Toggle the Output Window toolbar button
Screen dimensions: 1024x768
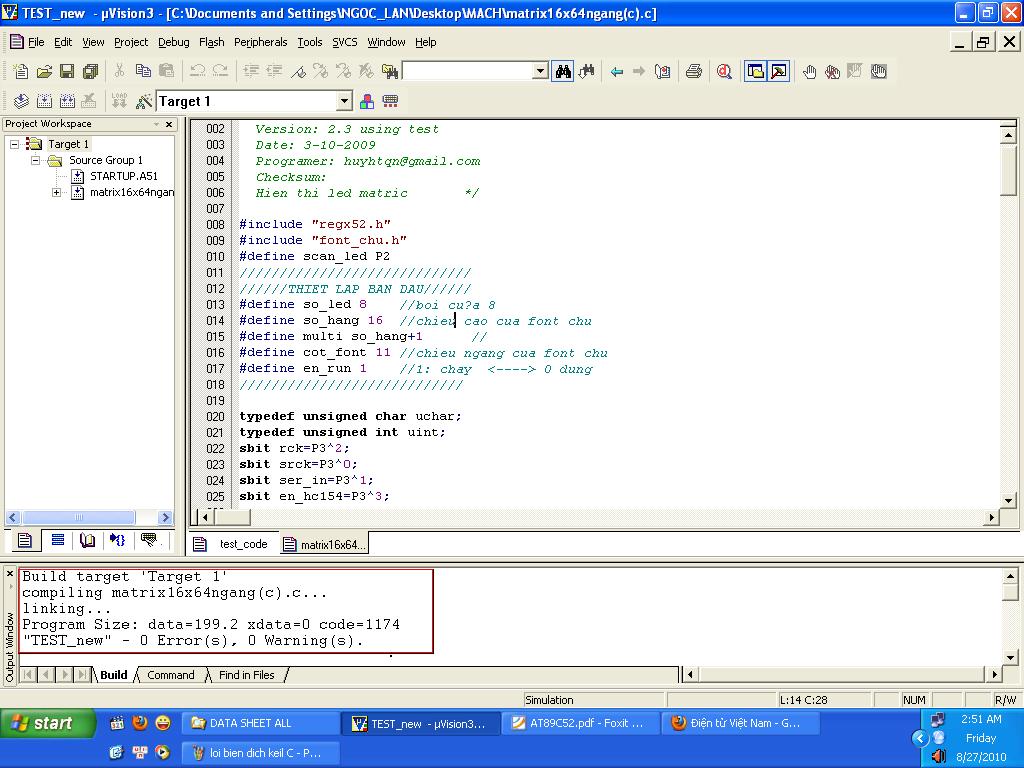[779, 71]
